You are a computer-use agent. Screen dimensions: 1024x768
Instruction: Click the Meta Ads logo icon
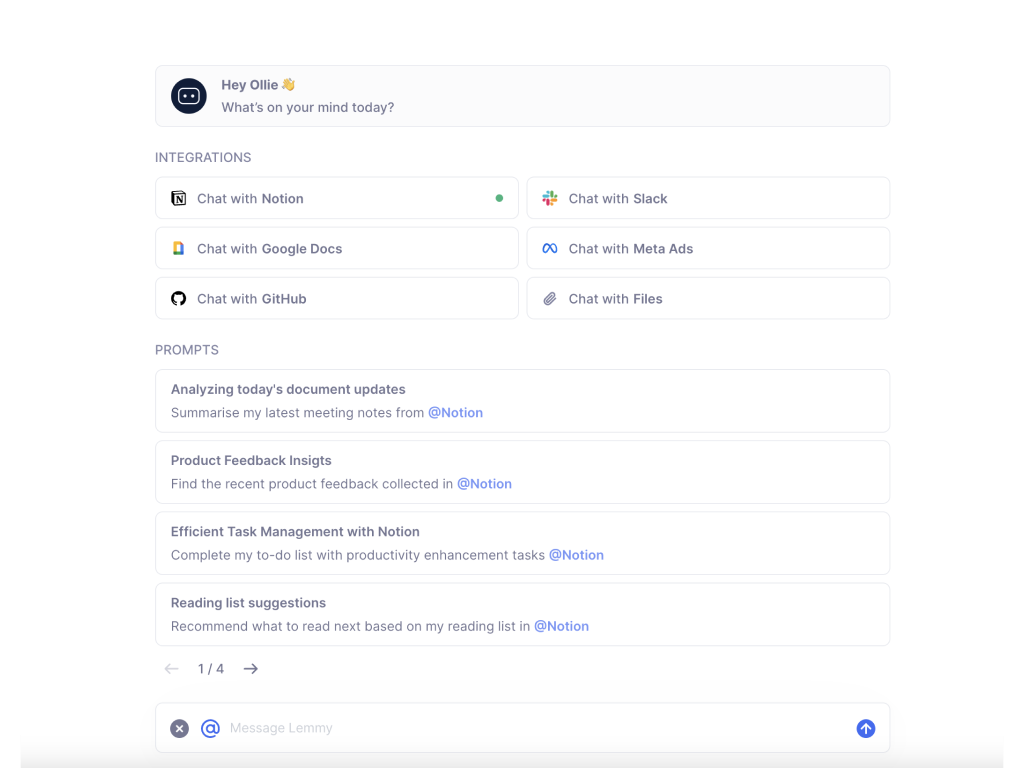coord(550,248)
